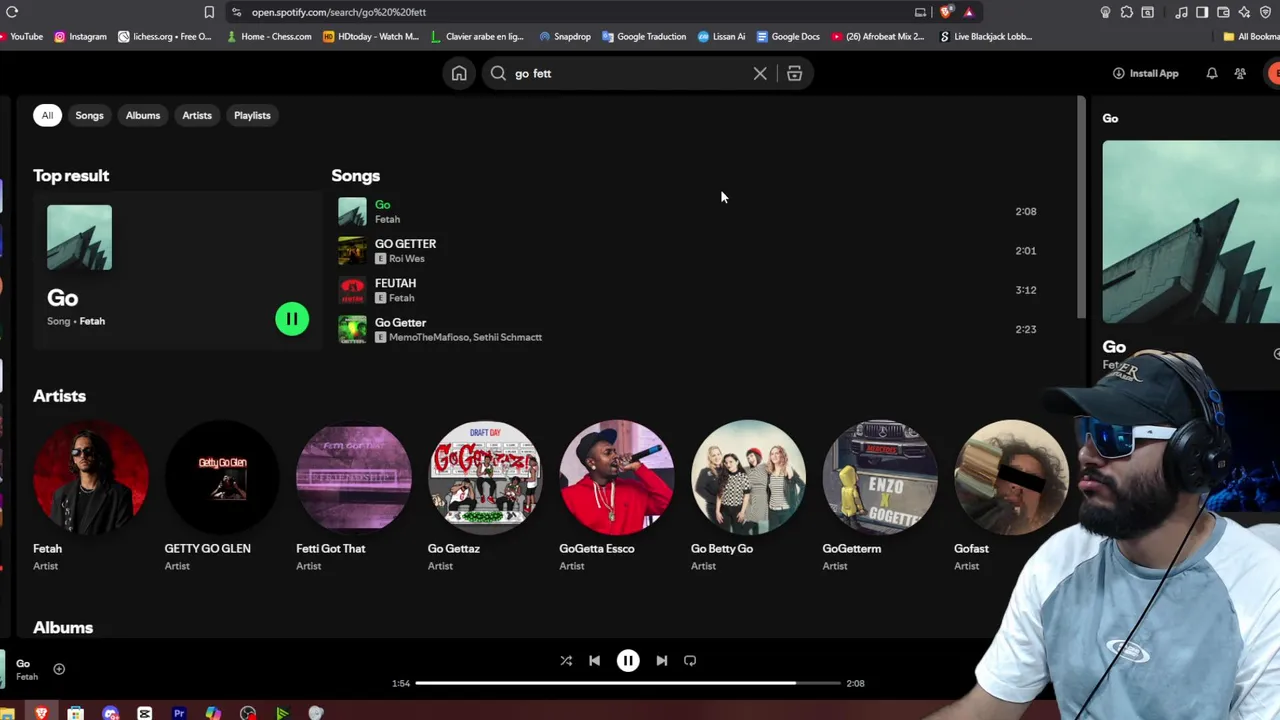Open the Now Playing cover art
This screenshot has width=1280, height=720.
(1191, 232)
